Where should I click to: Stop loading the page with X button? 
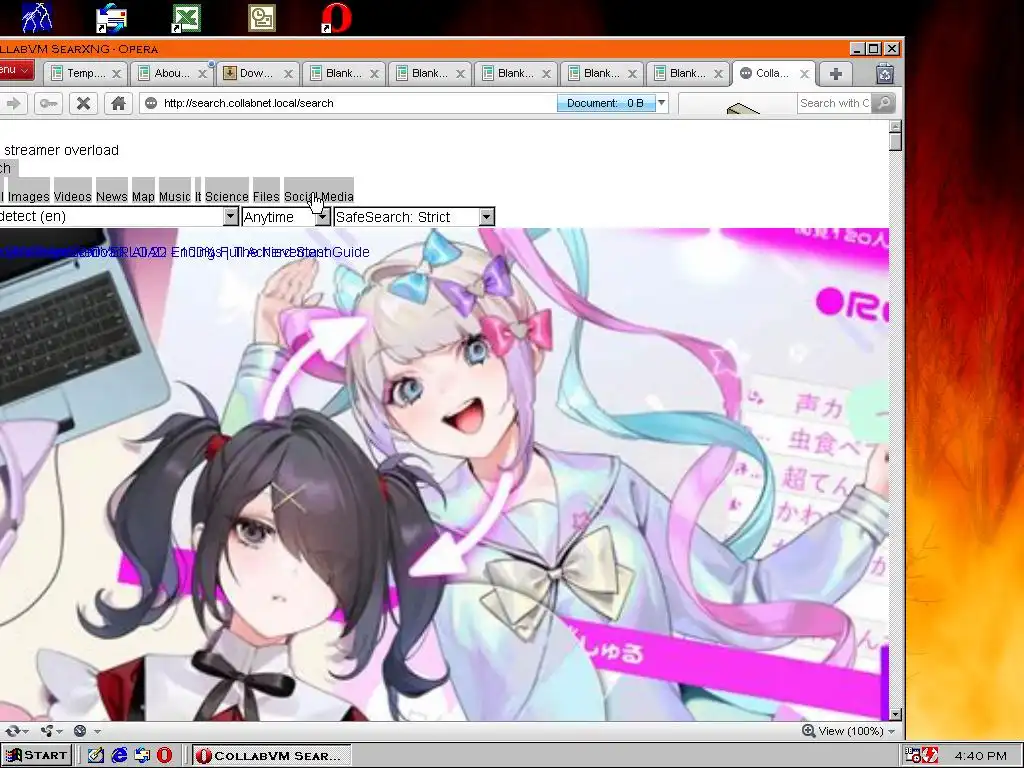click(x=84, y=103)
